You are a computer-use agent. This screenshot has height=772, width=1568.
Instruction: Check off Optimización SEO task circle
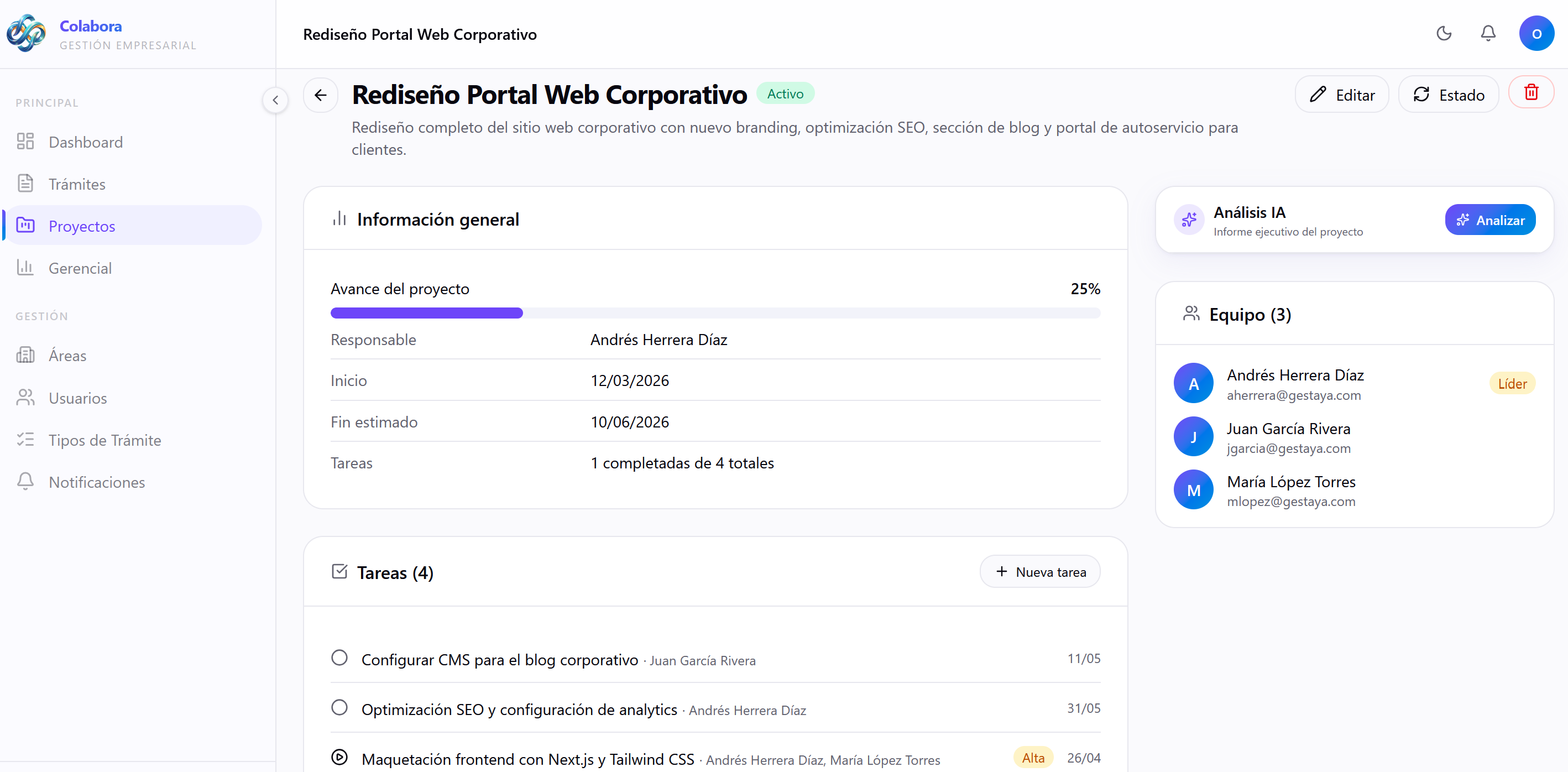tap(339, 707)
